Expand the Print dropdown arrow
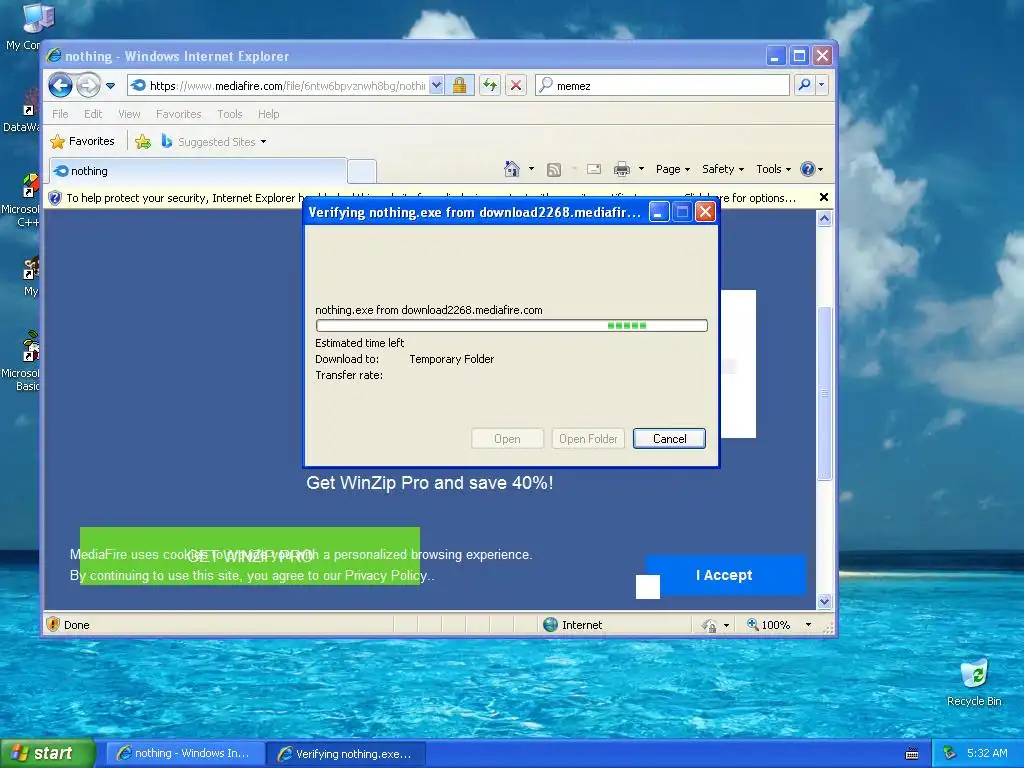 pos(641,169)
